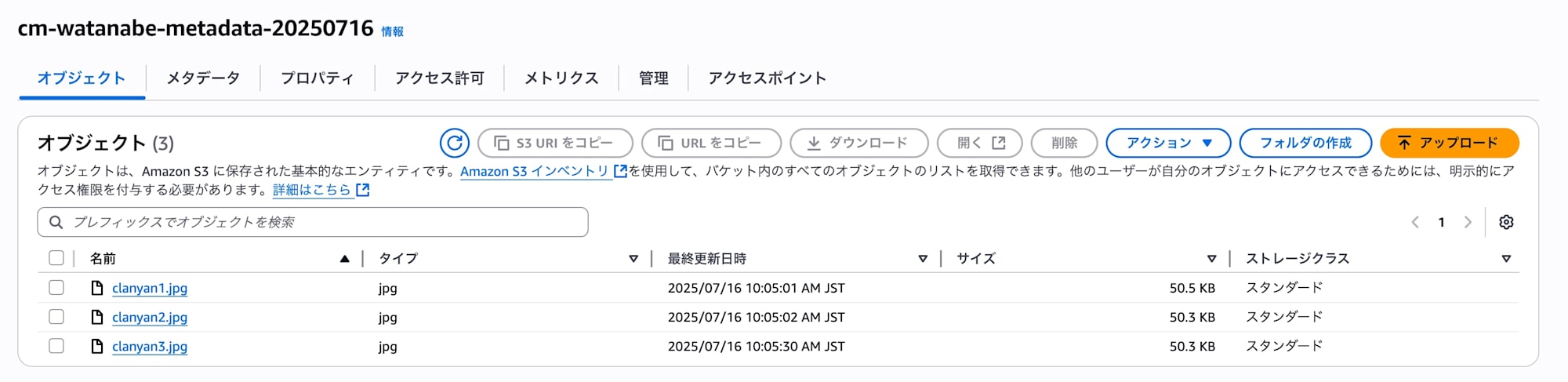The image size is (1568, 382).
Task: Toggle the select-all objects checkbox
Action: coord(56,258)
